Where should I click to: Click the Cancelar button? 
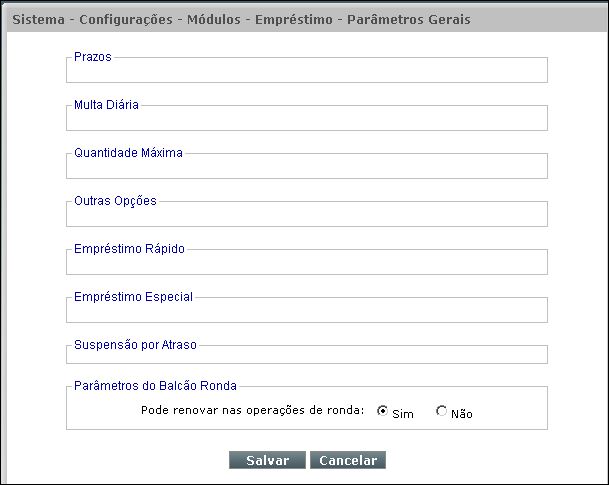348,460
